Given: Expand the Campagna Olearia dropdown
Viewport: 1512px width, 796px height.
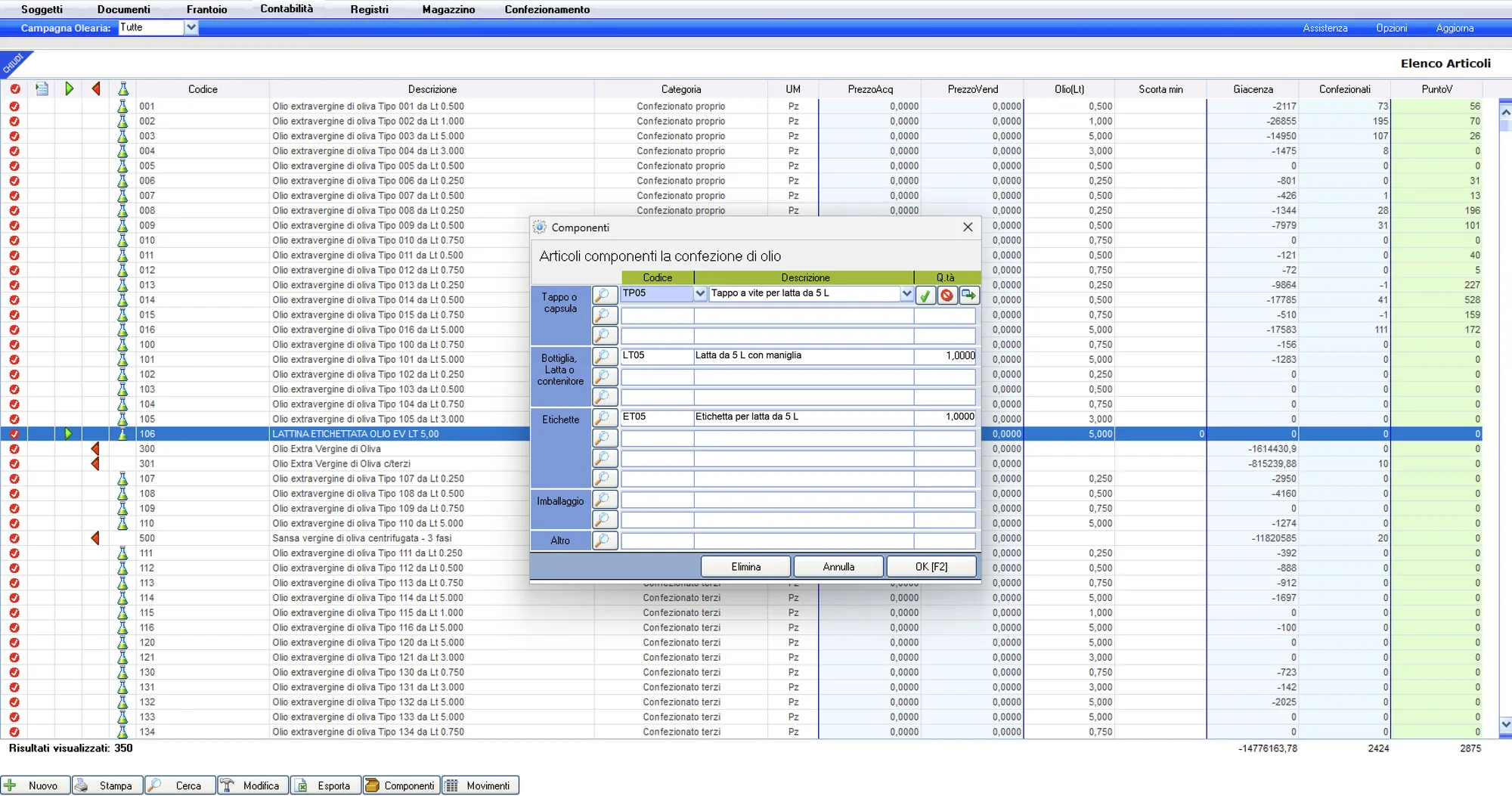Looking at the screenshot, I should 191,28.
